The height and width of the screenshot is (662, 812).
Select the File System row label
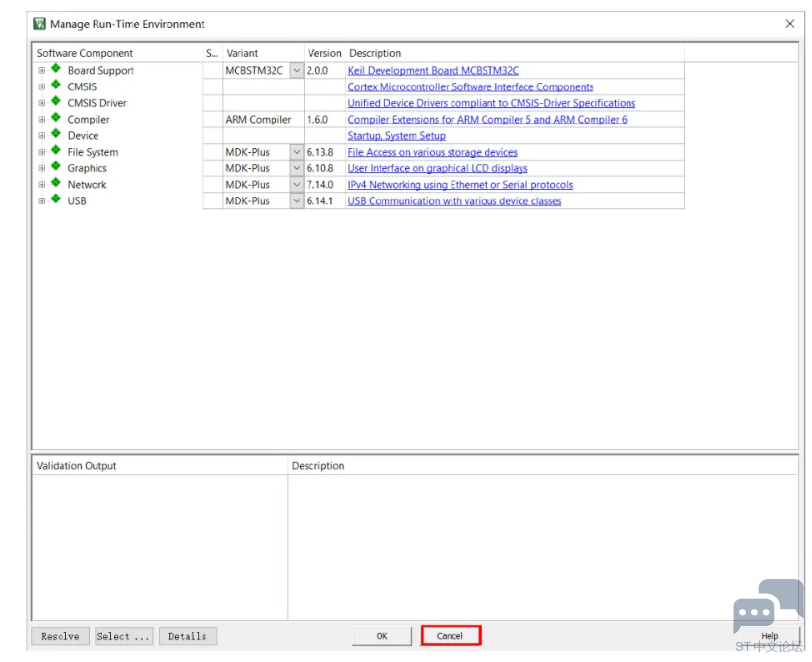93,152
